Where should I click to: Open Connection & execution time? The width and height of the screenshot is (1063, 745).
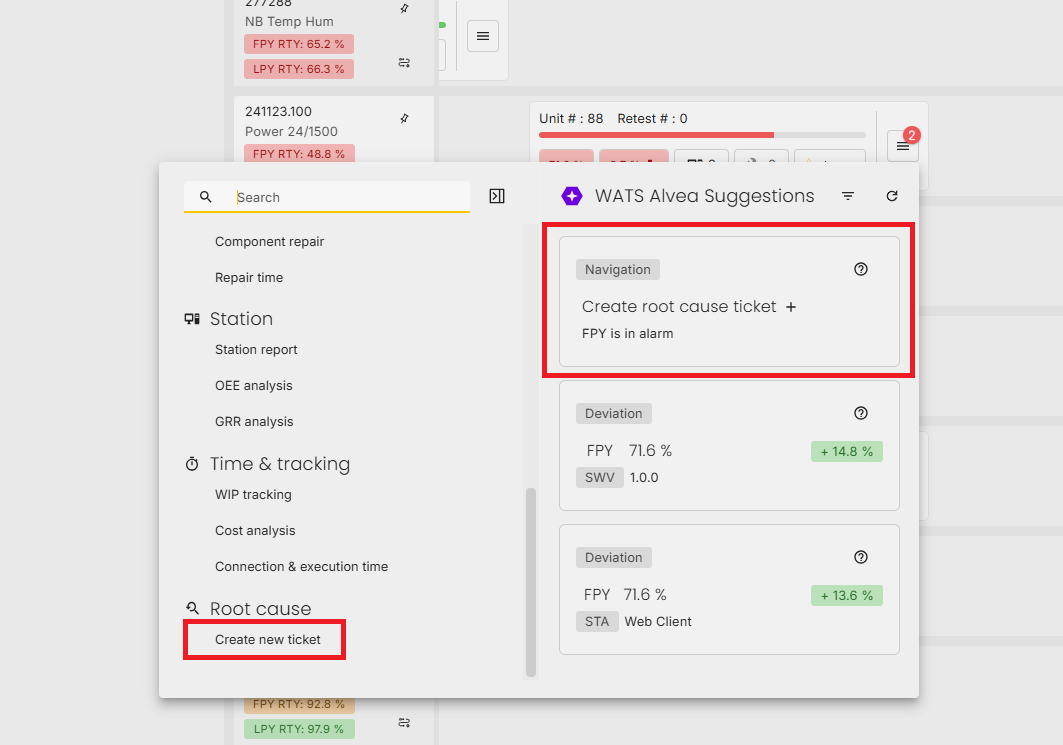(x=301, y=566)
